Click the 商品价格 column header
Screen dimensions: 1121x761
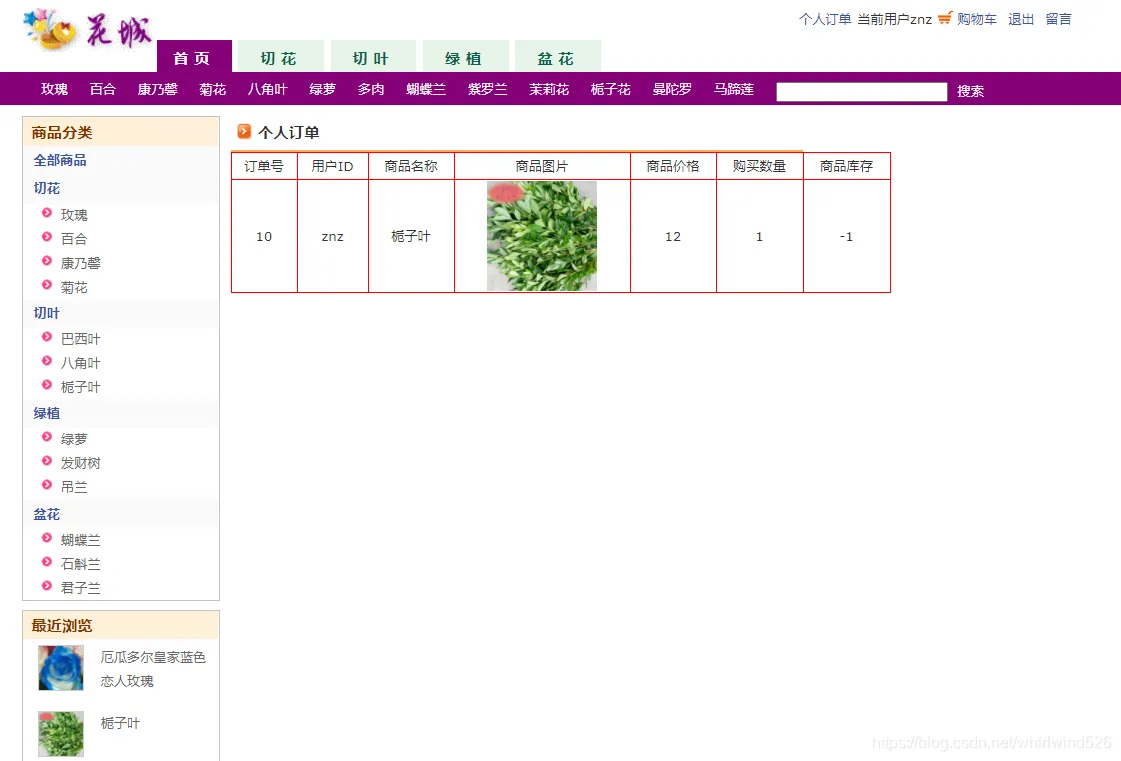click(673, 166)
